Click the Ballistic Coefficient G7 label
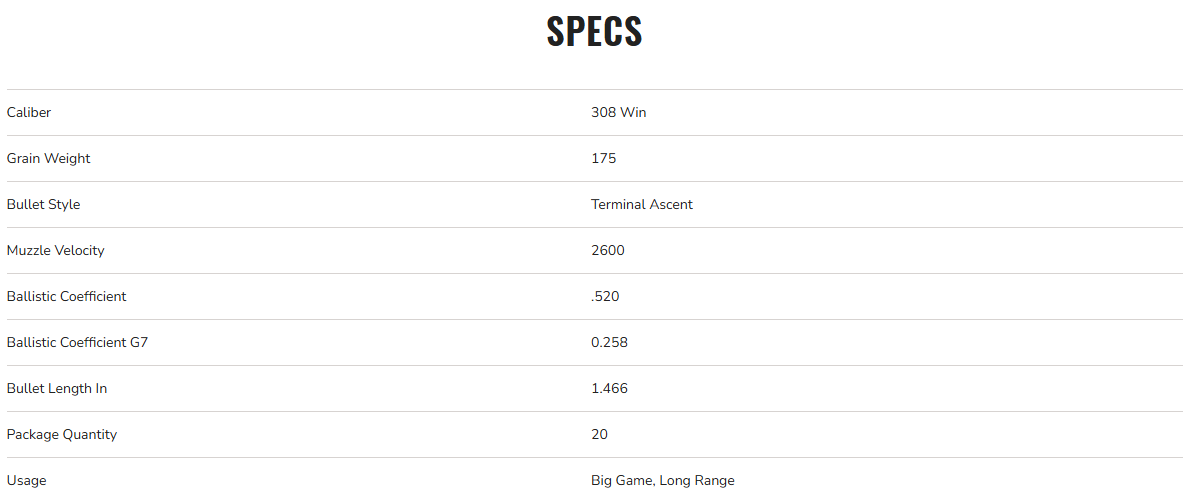The width and height of the screenshot is (1196, 491). point(77,342)
